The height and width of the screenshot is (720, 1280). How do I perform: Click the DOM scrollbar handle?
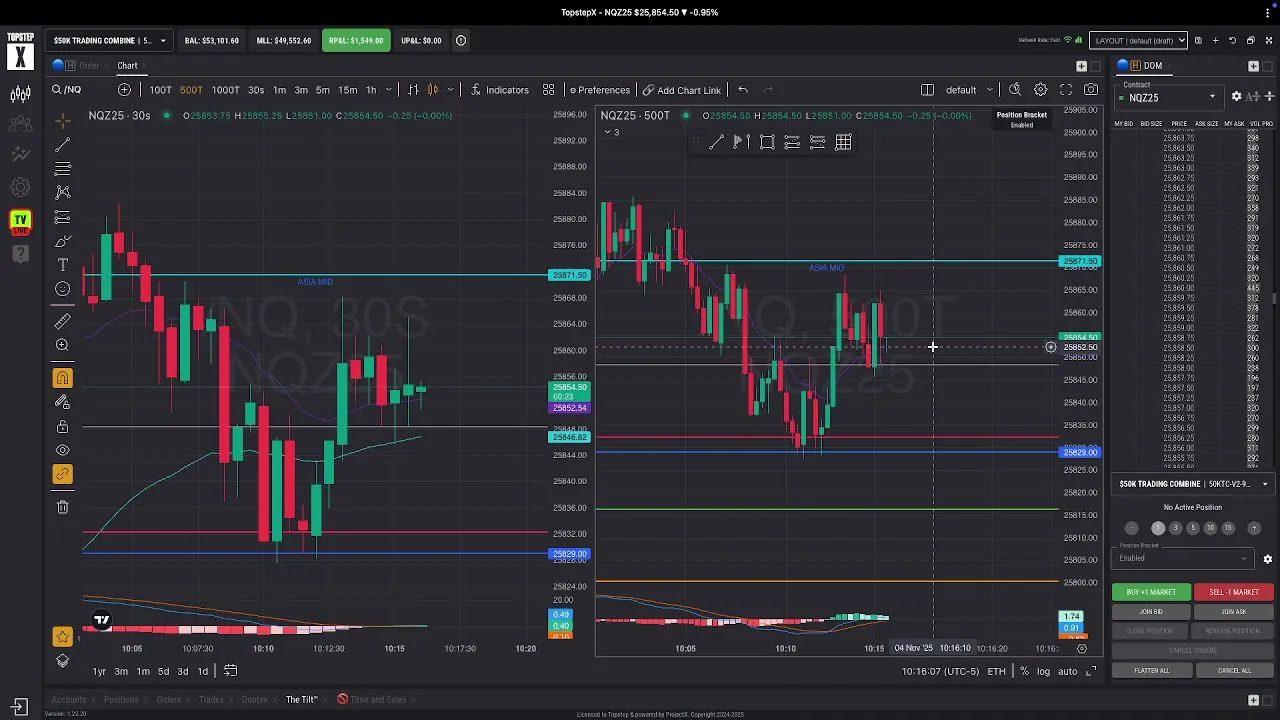coord(1273,299)
